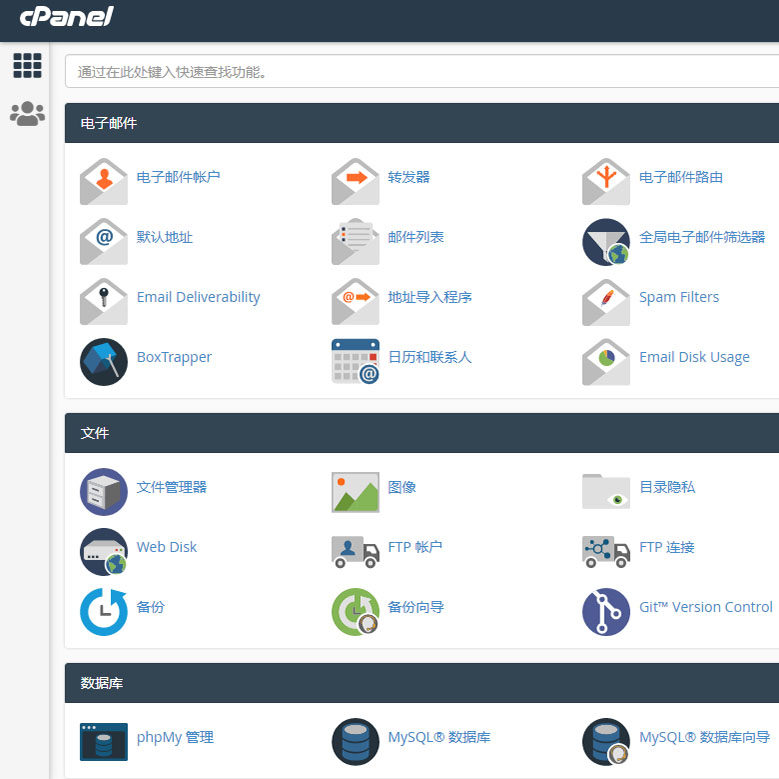The width and height of the screenshot is (779, 779).
Task: Click the 图像 link
Action: [402, 487]
